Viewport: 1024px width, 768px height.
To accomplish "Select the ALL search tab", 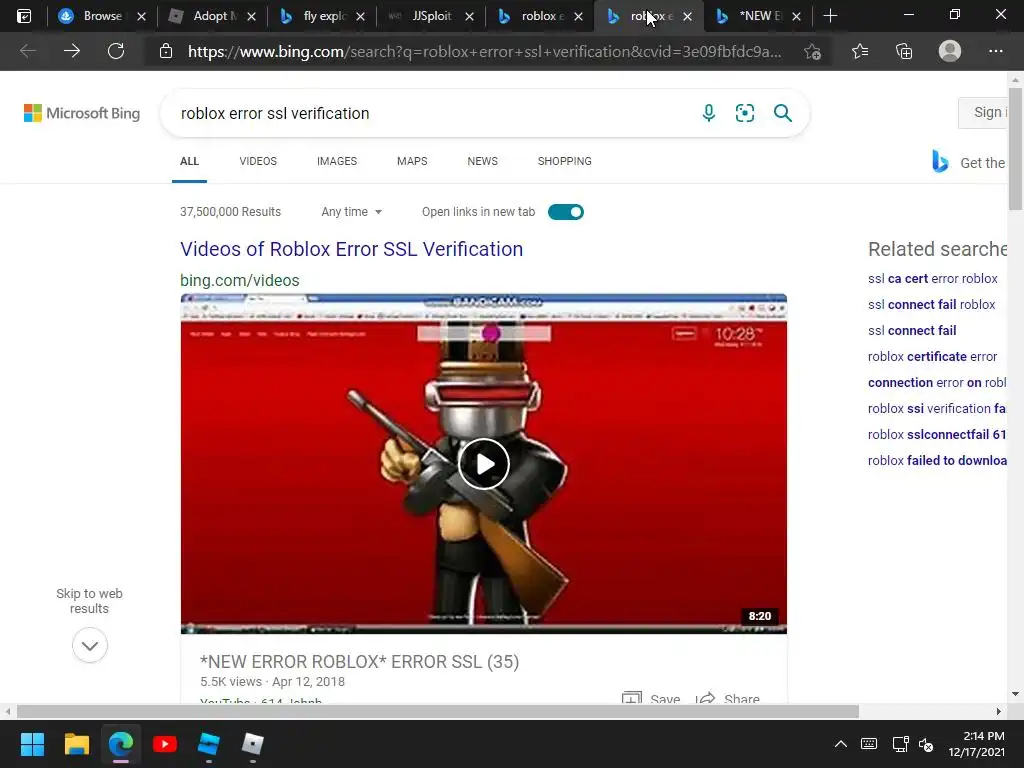I will point(189,161).
